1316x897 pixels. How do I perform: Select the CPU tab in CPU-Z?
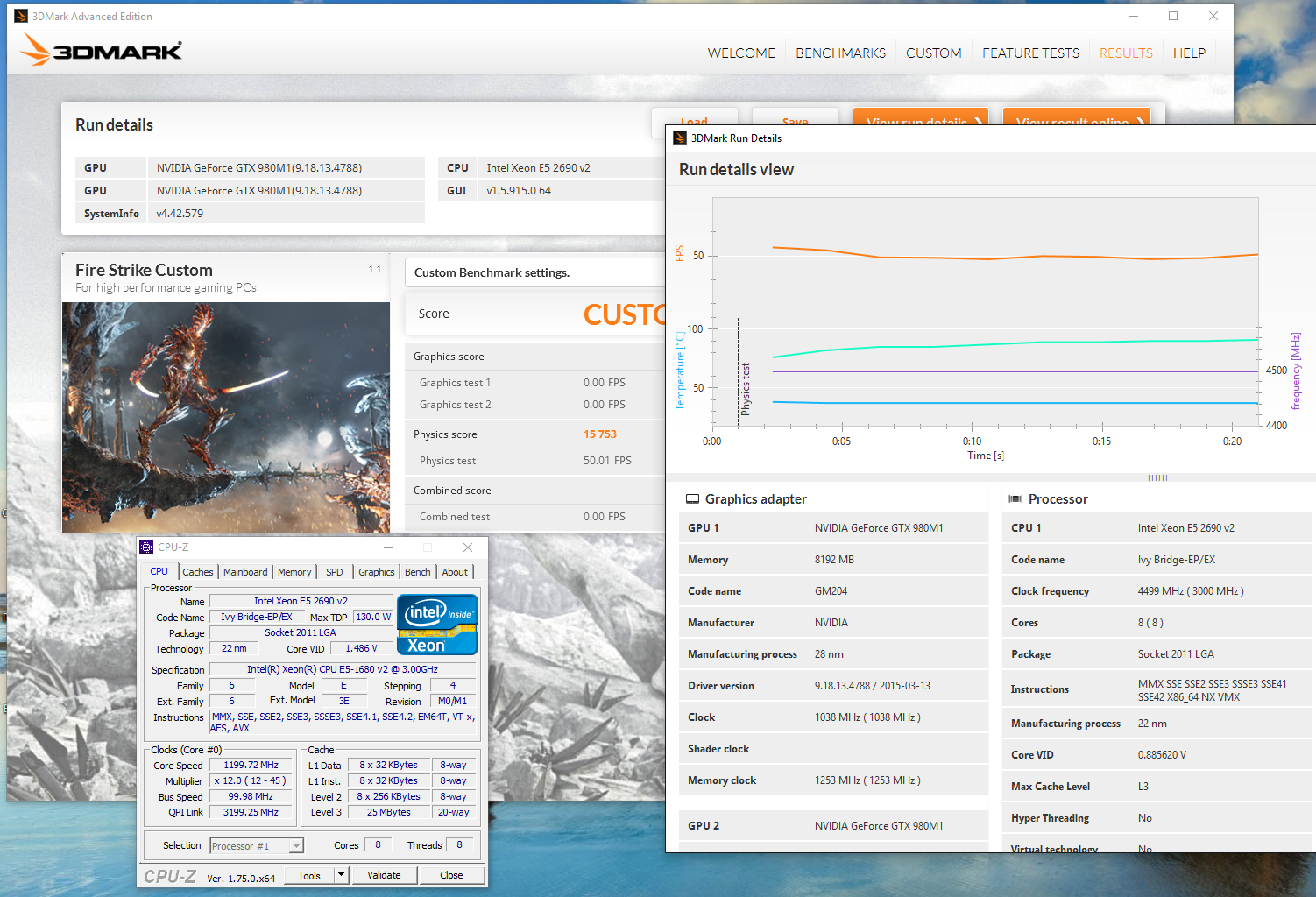click(159, 571)
